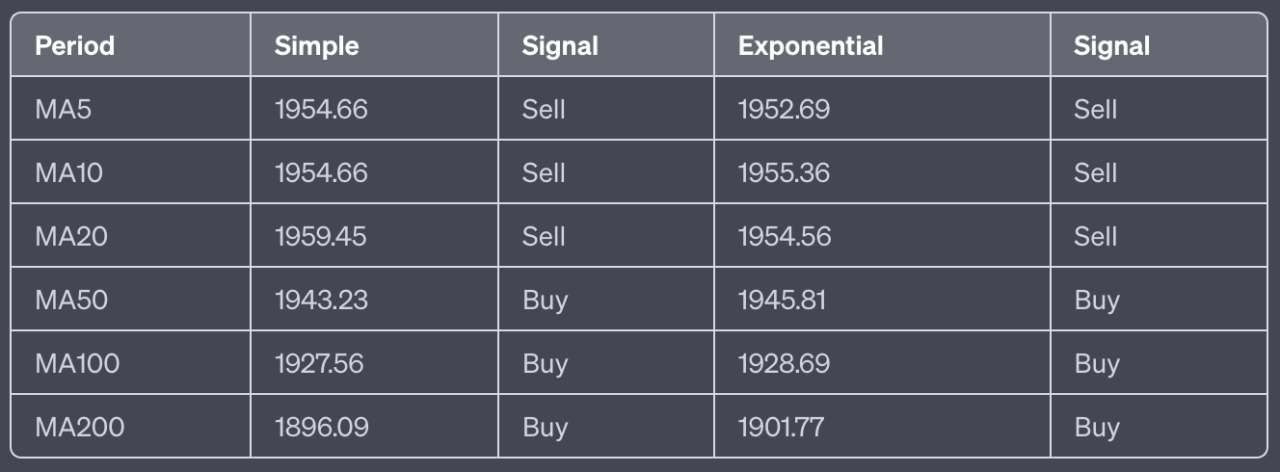Click the last Signal column header

click(1111, 46)
